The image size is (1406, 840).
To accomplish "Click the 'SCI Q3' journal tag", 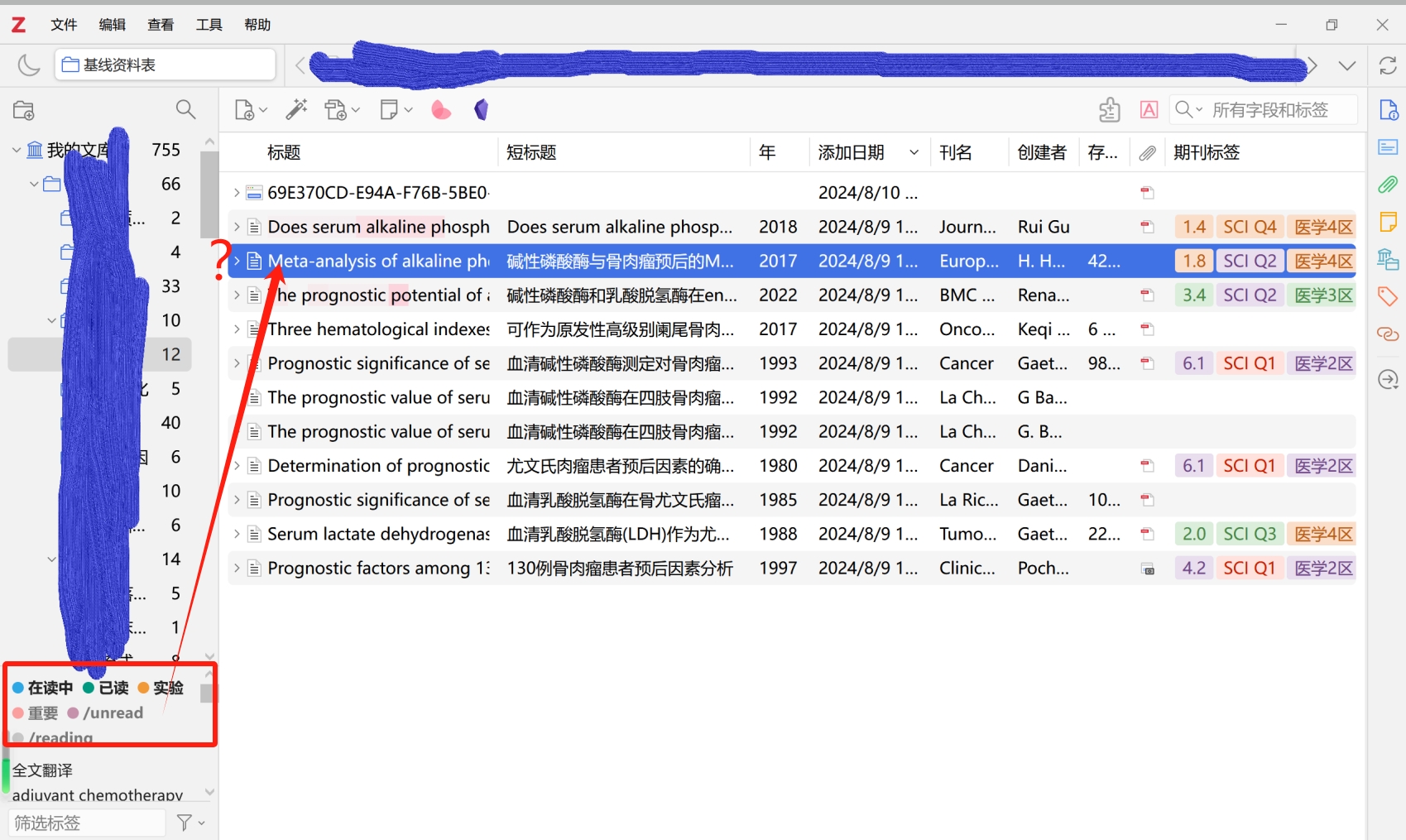I will pyautogui.click(x=1250, y=534).
